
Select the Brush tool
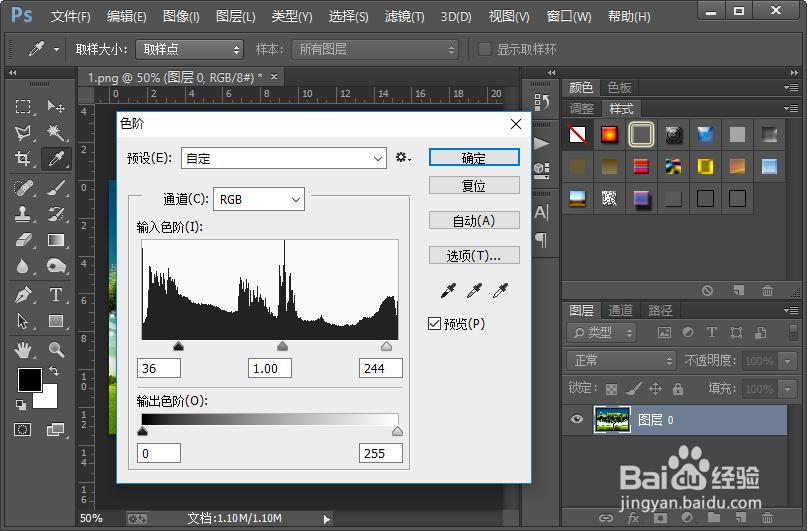[56, 188]
